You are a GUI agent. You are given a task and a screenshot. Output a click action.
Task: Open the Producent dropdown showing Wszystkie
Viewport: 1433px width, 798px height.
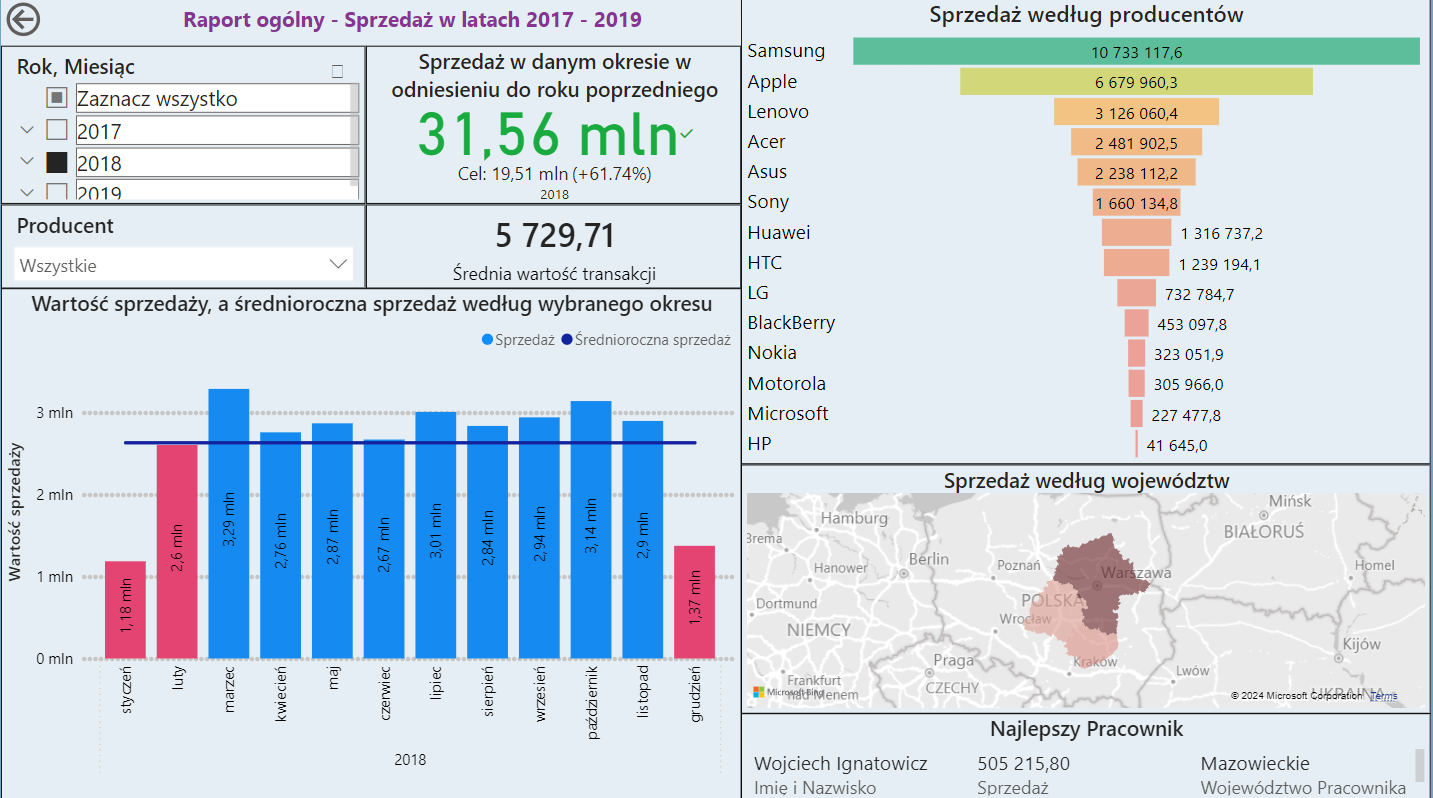[185, 265]
